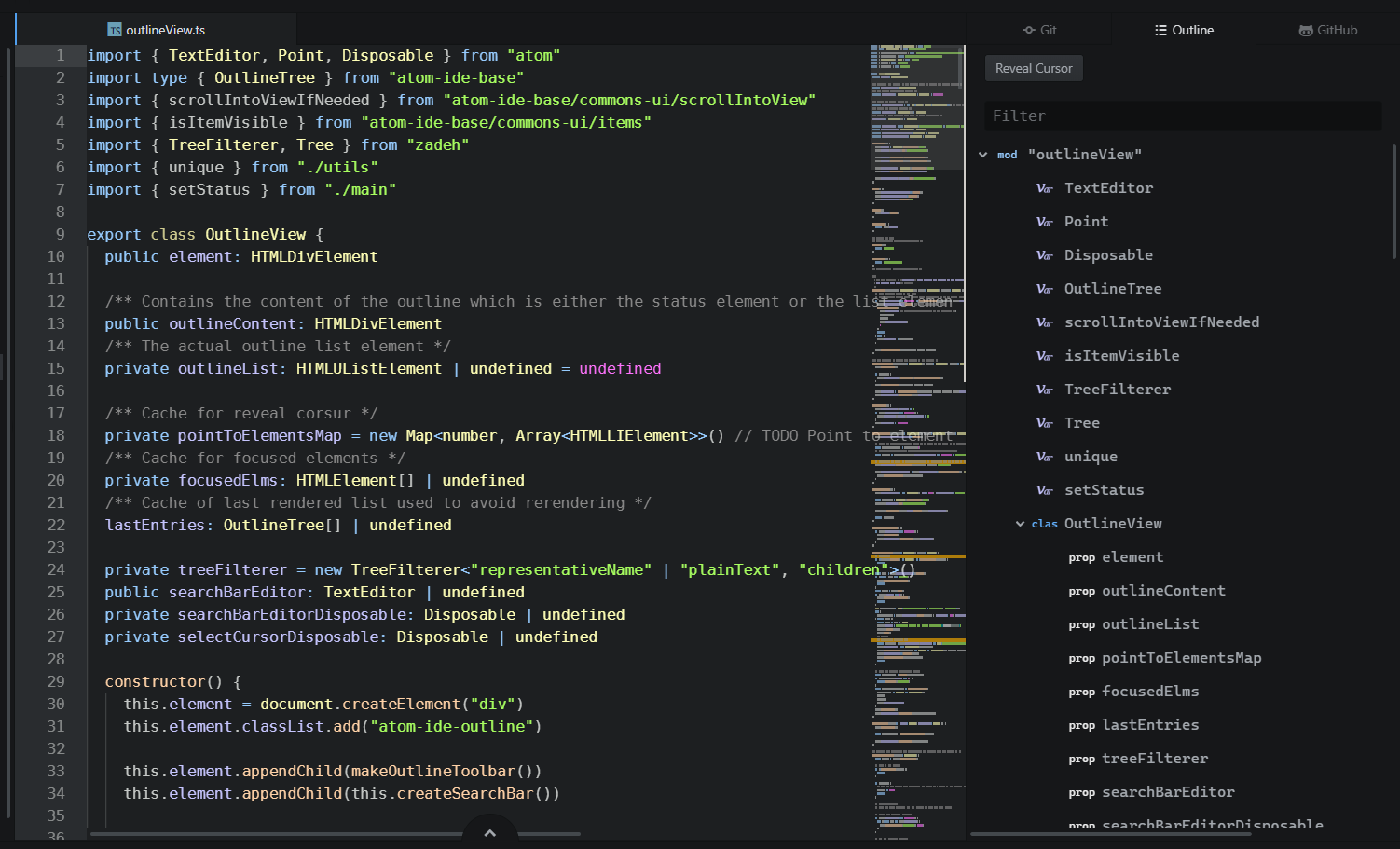Focus the outline Filter input field
This screenshot has width=1400, height=849.
1183,116
